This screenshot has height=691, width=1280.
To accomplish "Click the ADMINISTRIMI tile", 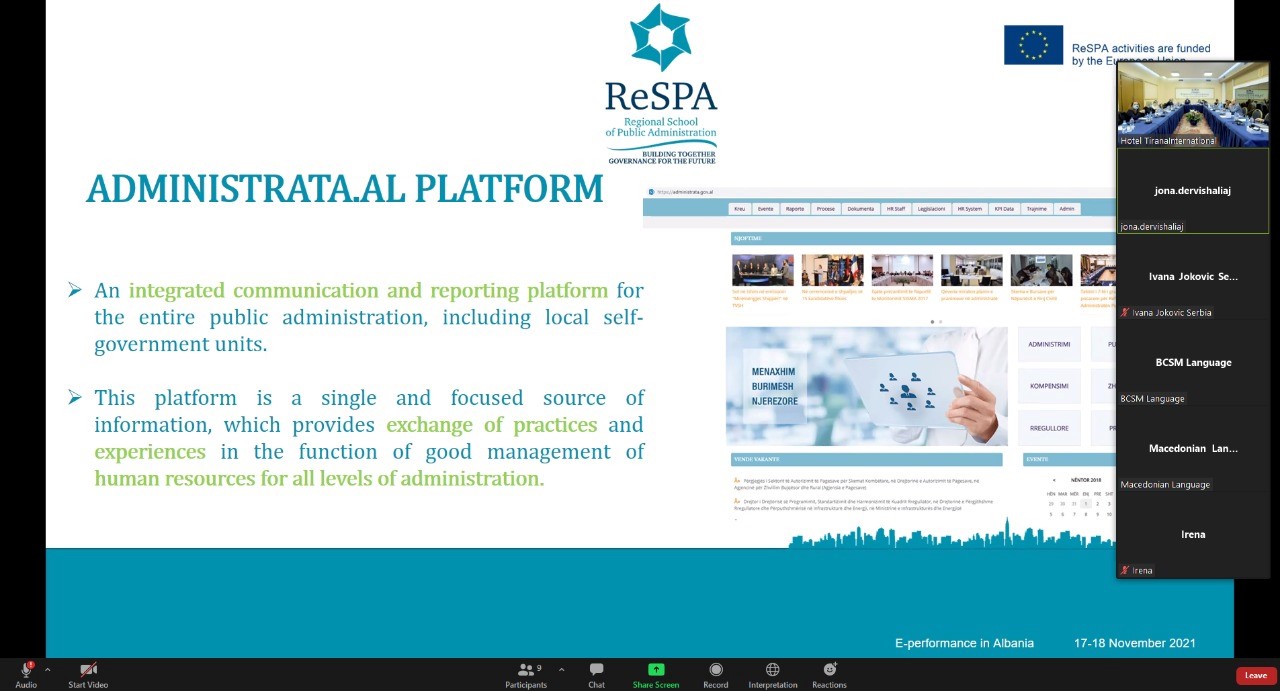I will (x=1049, y=344).
